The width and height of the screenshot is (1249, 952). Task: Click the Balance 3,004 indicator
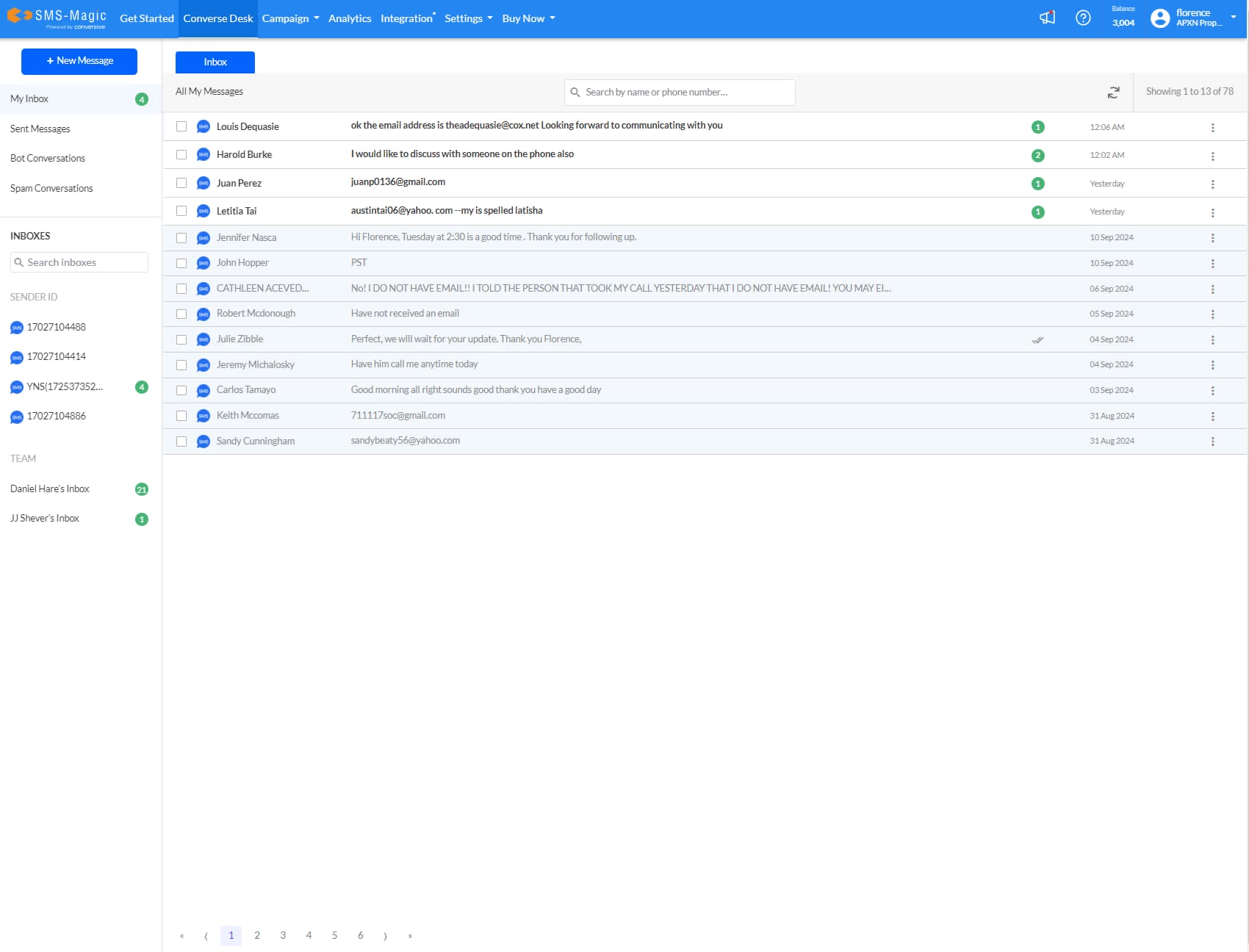pyautogui.click(x=1123, y=17)
